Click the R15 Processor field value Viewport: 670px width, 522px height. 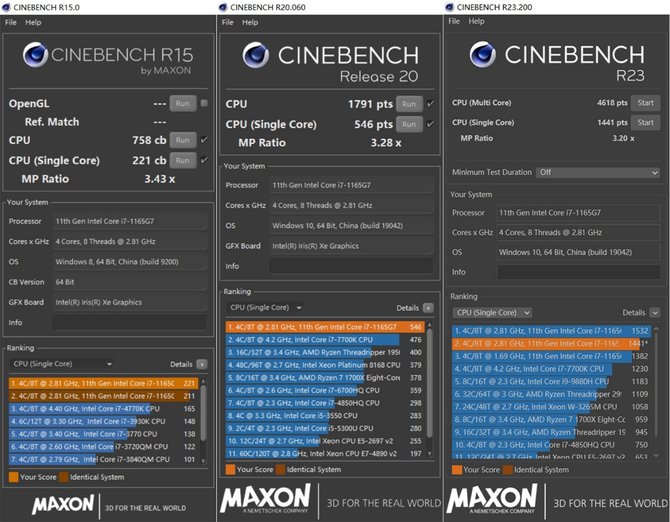point(130,221)
